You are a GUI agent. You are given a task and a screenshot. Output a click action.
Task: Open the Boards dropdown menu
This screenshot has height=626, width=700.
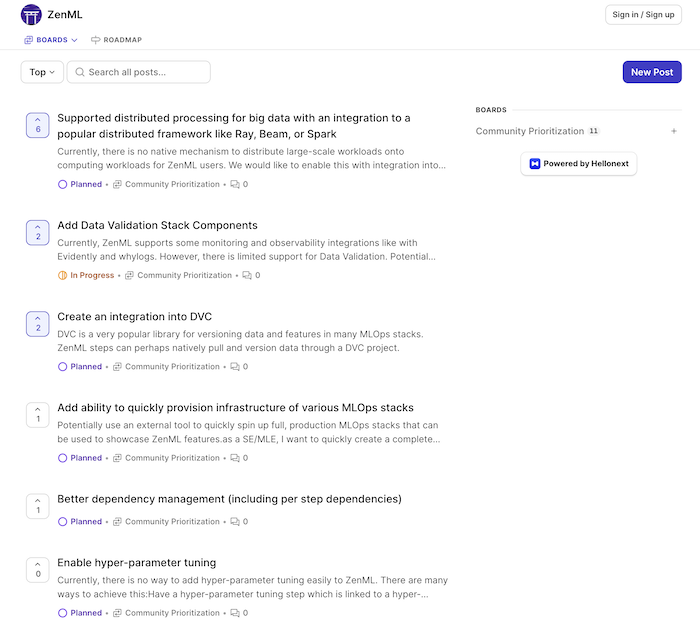pyautogui.click(x=51, y=40)
